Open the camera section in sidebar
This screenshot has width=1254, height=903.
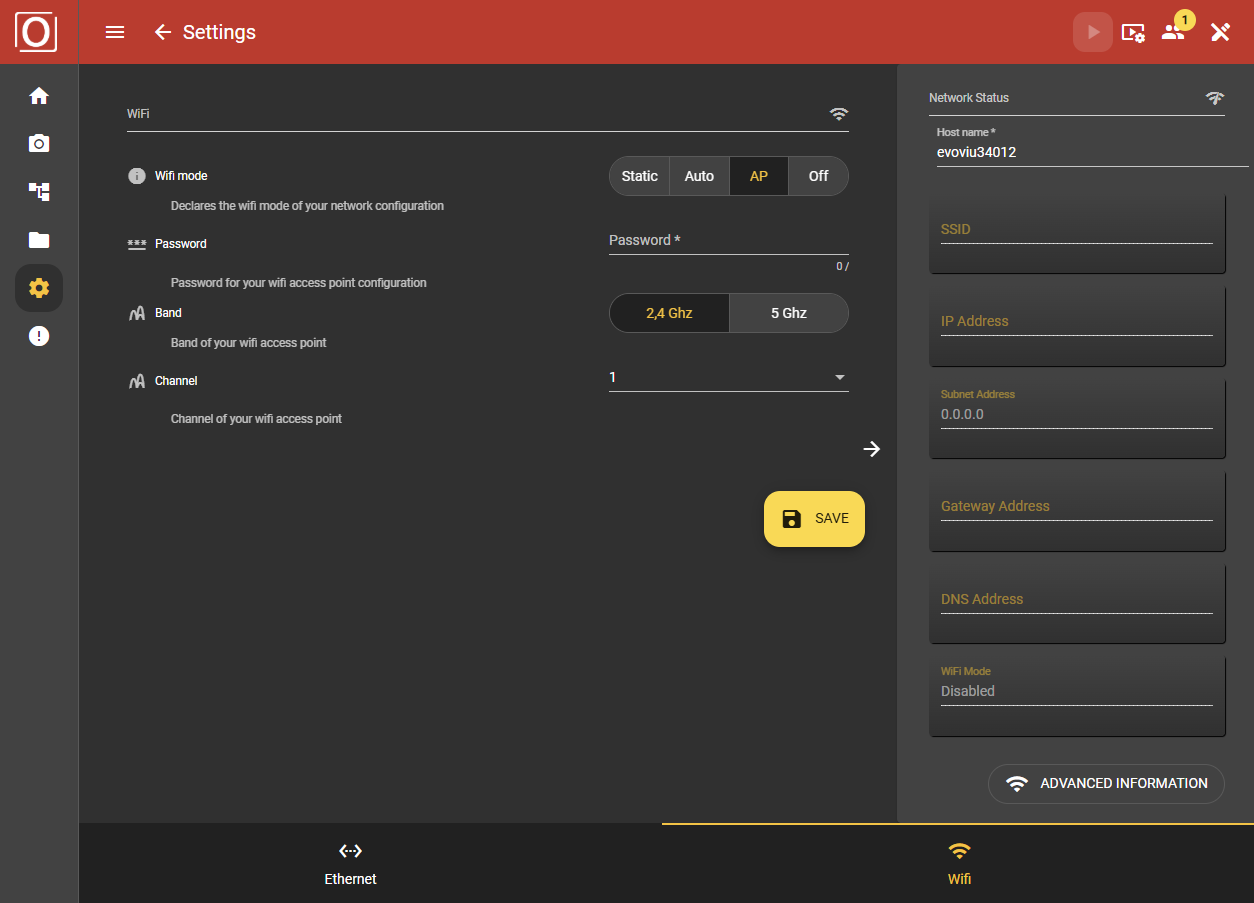tap(39, 144)
